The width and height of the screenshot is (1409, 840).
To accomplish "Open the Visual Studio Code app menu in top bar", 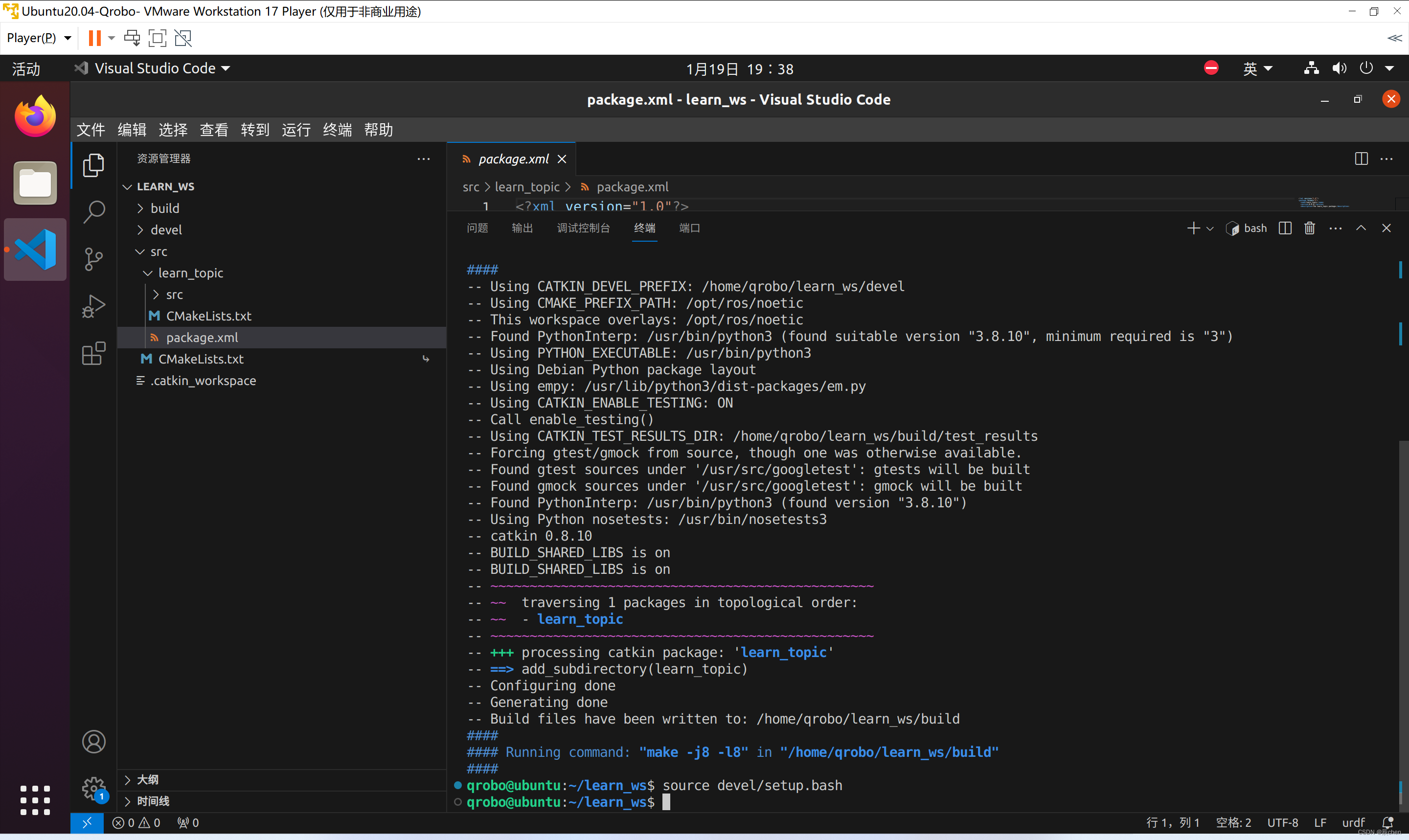I will 152,68.
